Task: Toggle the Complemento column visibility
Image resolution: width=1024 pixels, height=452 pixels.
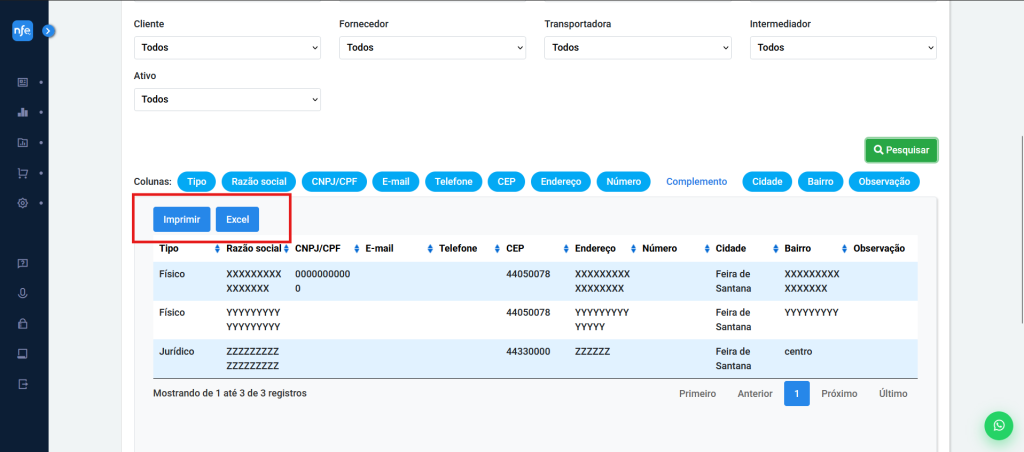Action: click(696, 182)
